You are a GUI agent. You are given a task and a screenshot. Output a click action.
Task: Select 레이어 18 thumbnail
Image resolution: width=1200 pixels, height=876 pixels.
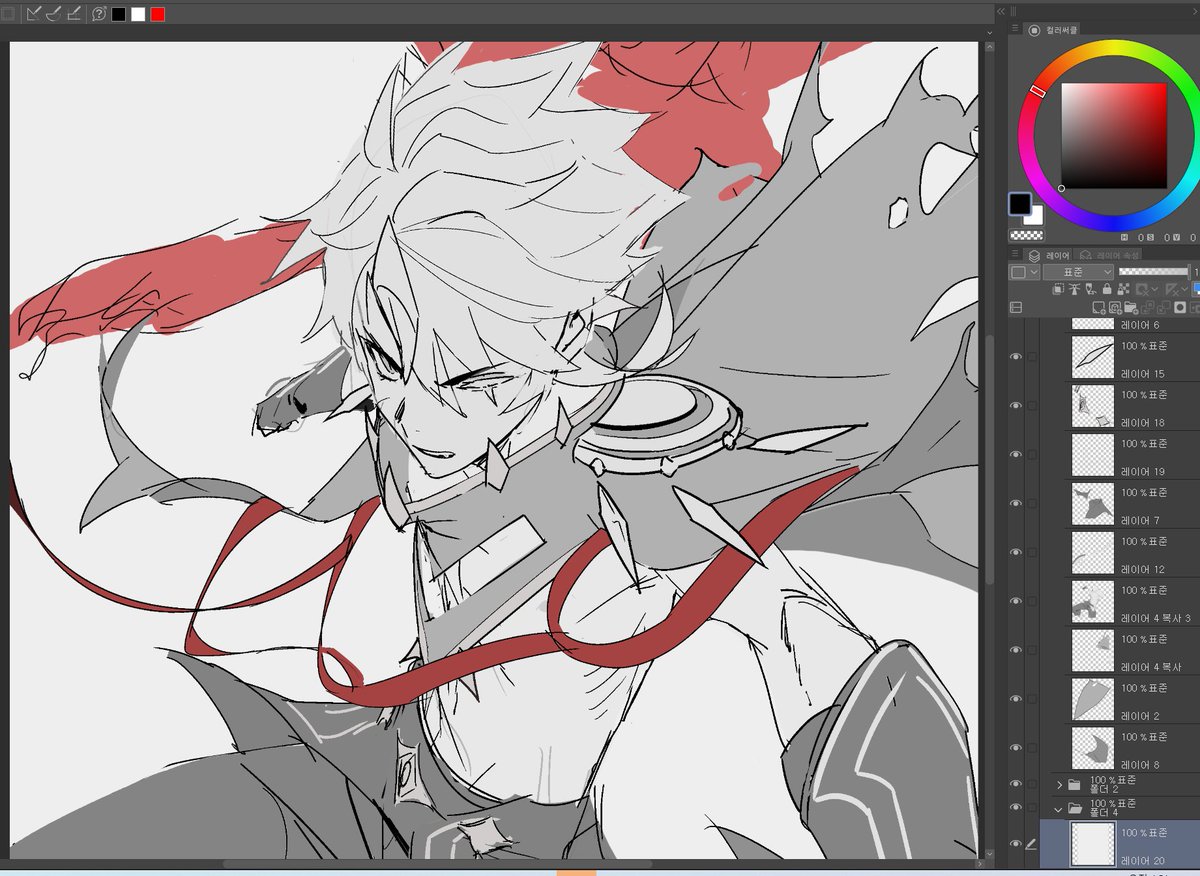pos(1093,406)
